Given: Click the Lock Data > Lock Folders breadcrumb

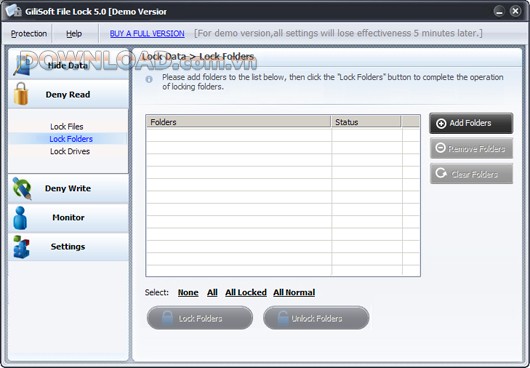Looking at the screenshot, I should click(198, 56).
